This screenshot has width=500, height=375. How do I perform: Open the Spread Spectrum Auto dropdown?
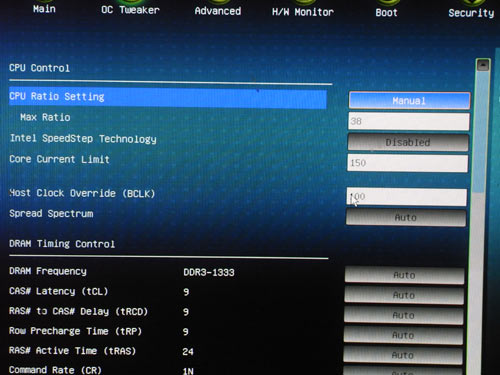[406, 218]
